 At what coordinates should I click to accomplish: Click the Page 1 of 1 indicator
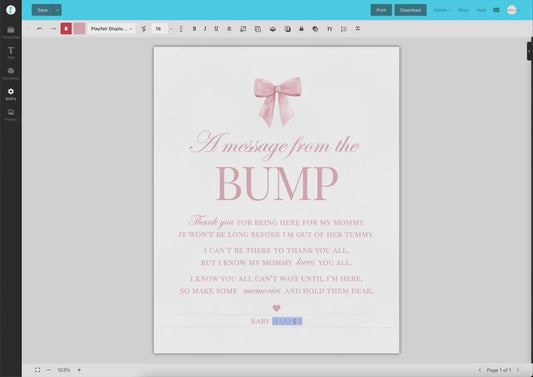click(499, 370)
